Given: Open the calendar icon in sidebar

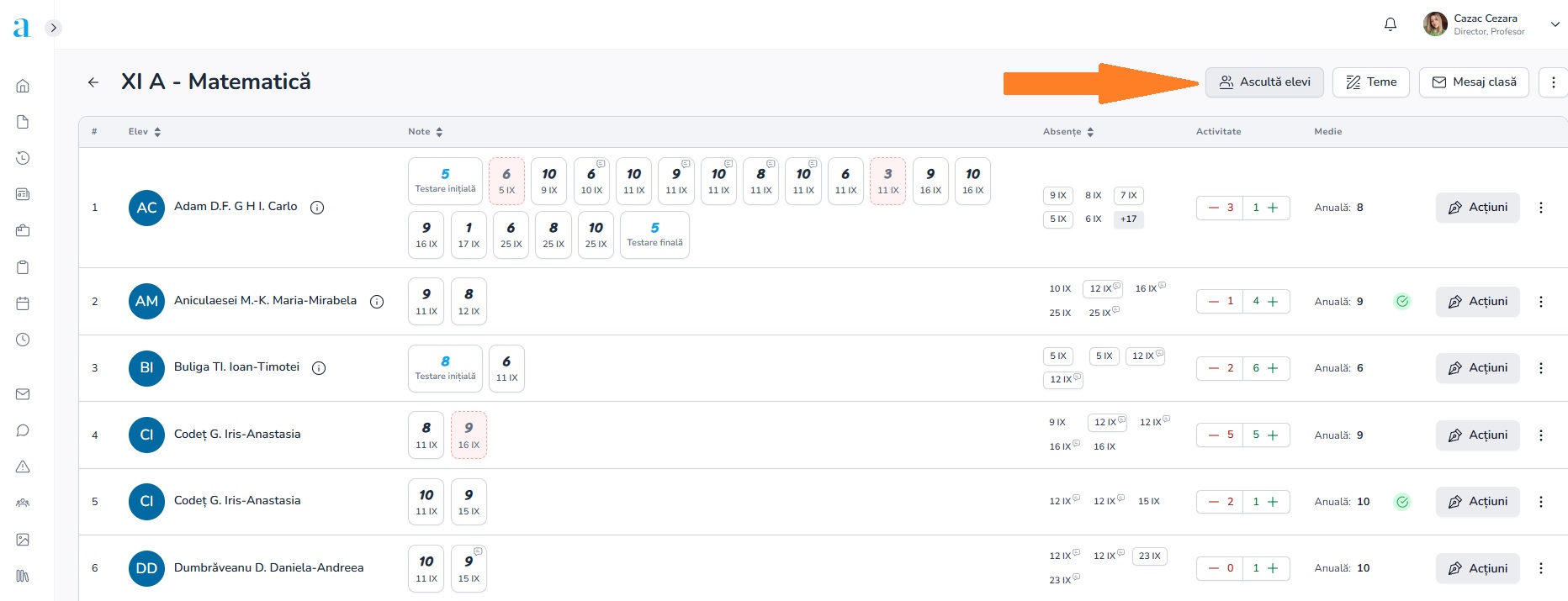Looking at the screenshot, I should click(x=23, y=303).
